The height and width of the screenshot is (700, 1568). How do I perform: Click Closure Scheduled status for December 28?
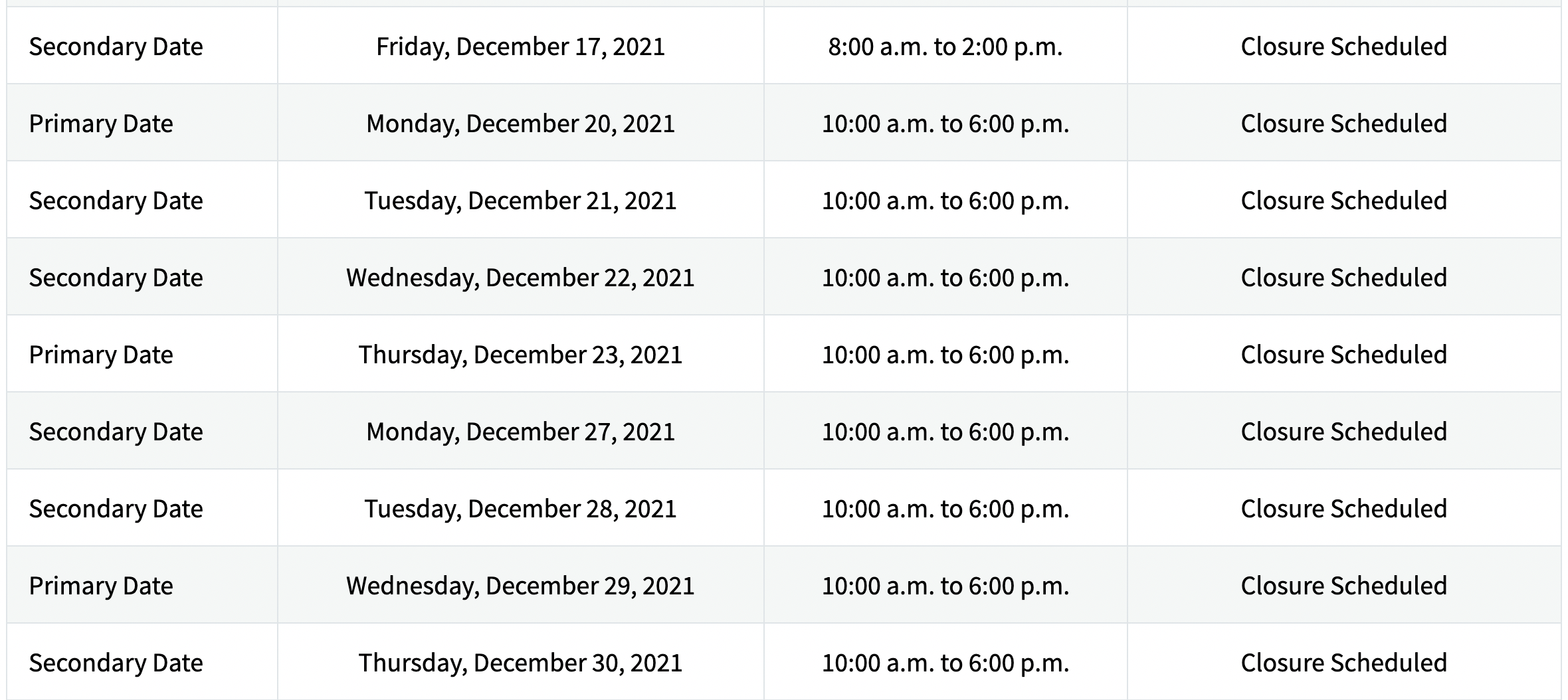pos(1343,509)
